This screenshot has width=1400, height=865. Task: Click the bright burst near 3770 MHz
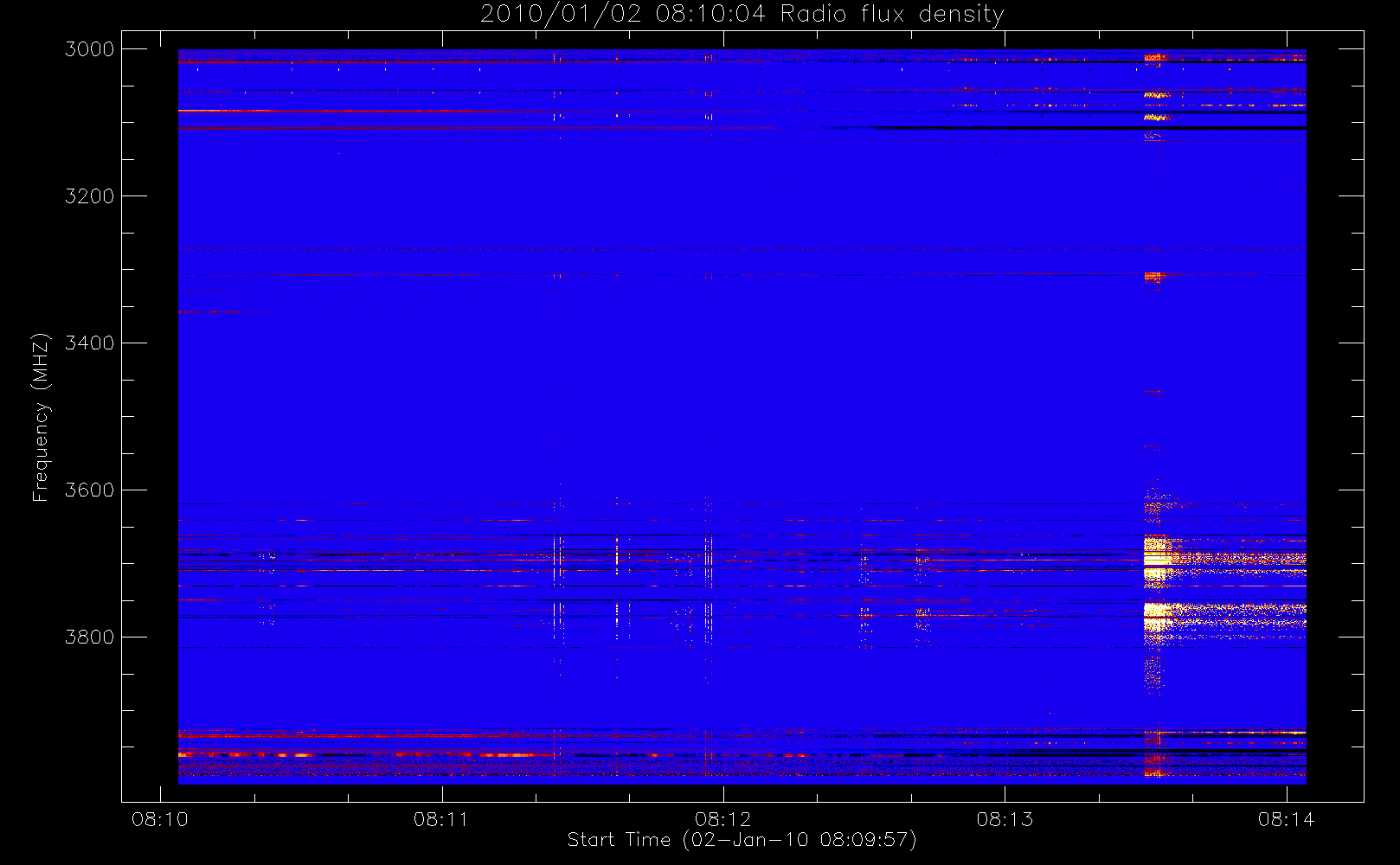pos(1156,620)
